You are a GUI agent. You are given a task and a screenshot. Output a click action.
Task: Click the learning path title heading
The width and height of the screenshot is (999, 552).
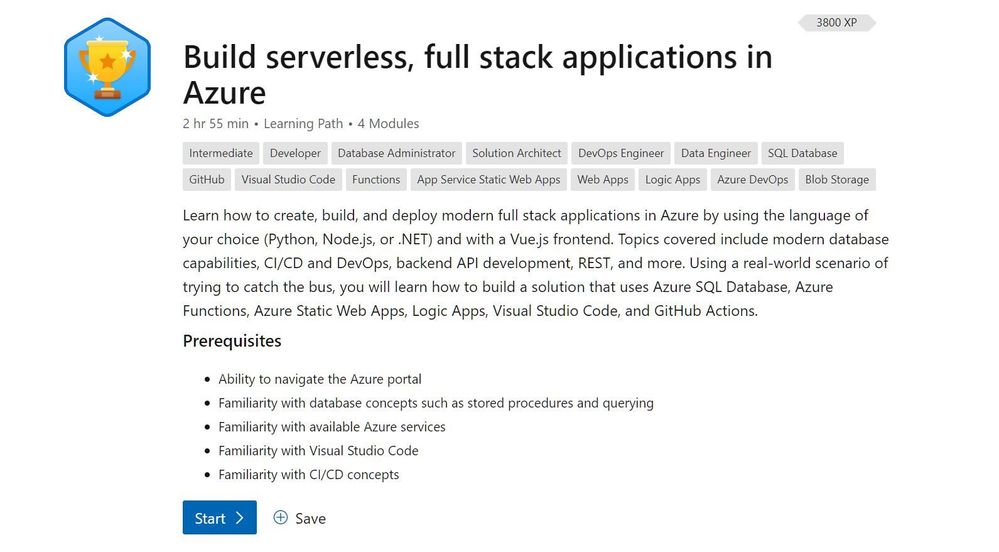pos(478,74)
